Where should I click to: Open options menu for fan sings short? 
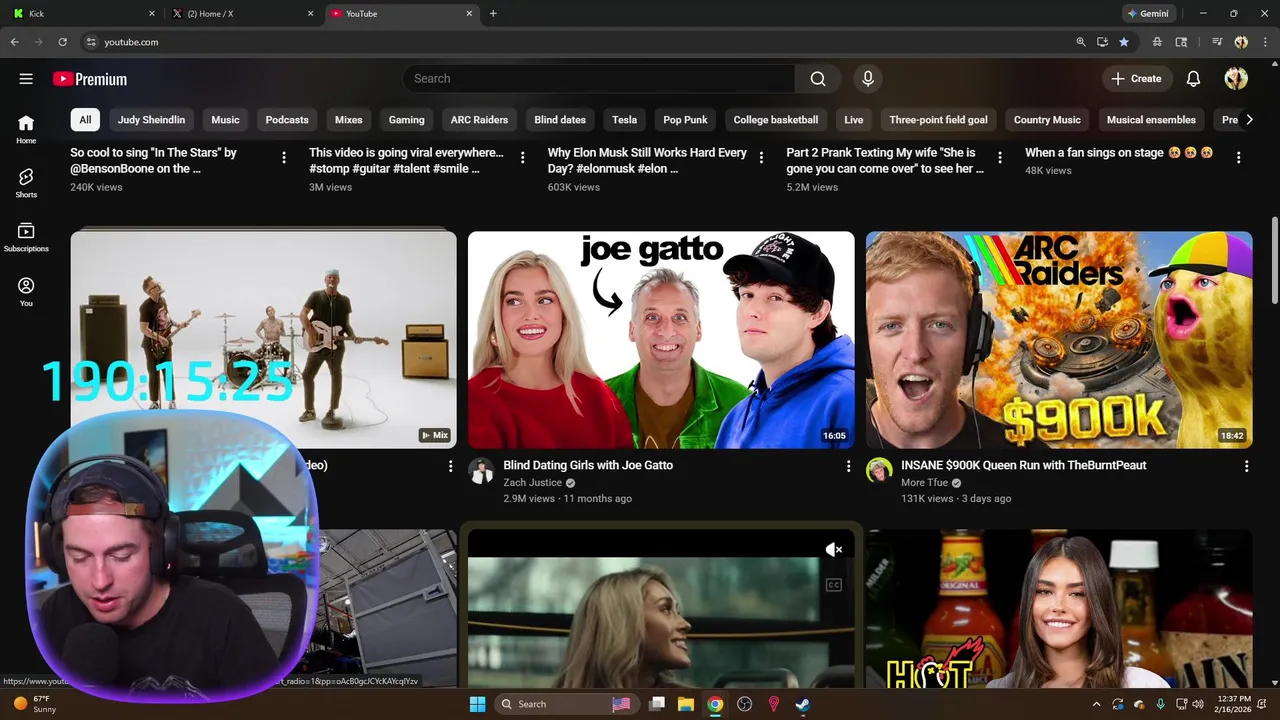pyautogui.click(x=1238, y=158)
